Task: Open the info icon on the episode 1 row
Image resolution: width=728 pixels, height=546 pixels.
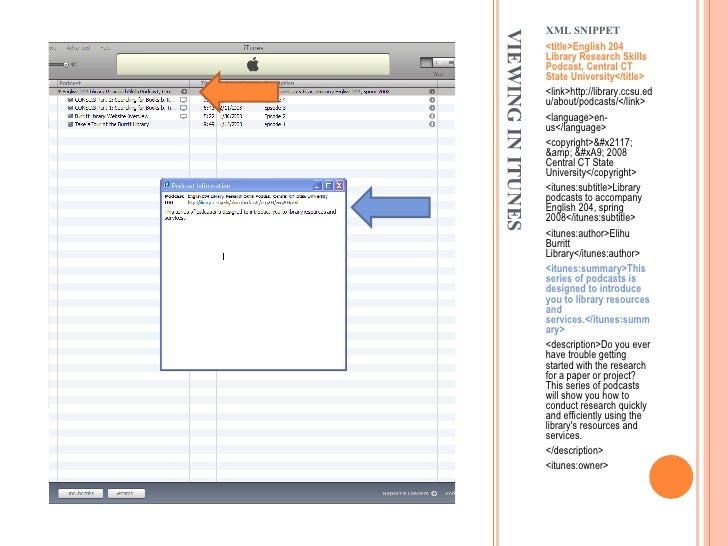Action: 432,124
